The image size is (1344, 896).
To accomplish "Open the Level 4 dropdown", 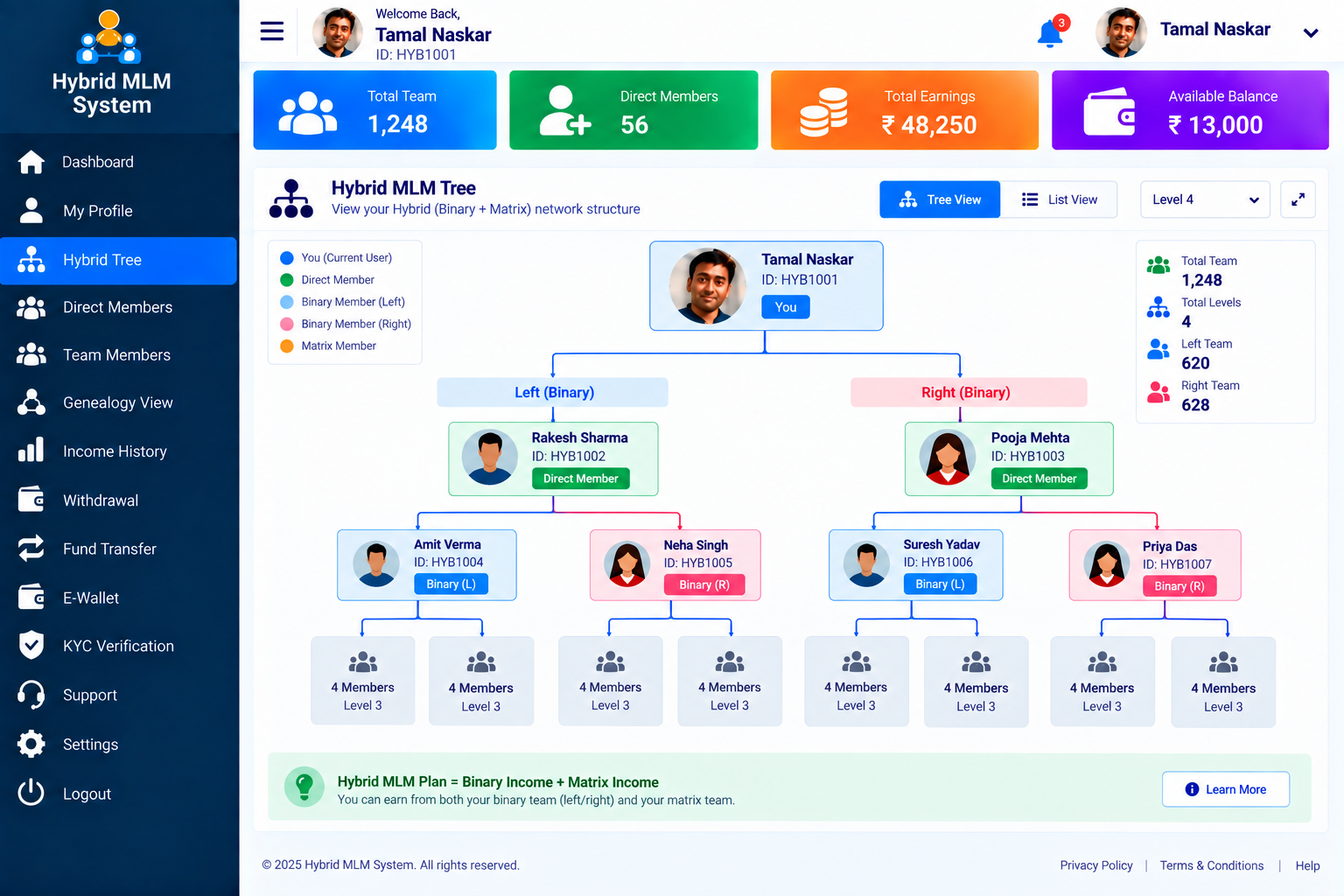I will pos(1205,199).
